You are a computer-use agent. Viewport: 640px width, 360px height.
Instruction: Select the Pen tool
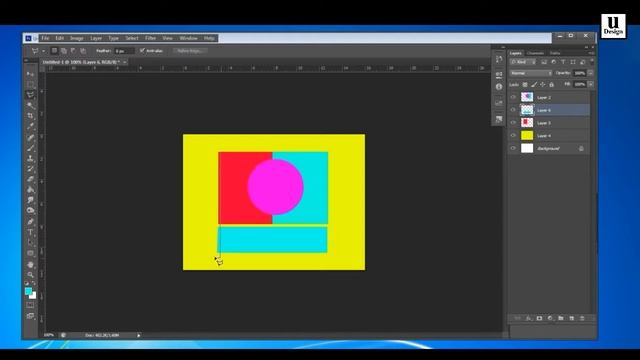[x=30, y=222]
